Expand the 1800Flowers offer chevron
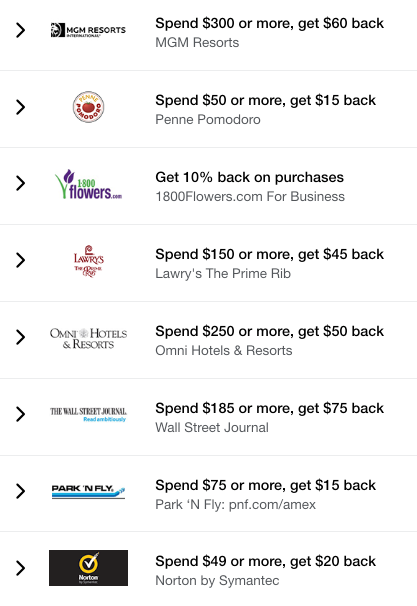417x606 pixels. [20, 183]
